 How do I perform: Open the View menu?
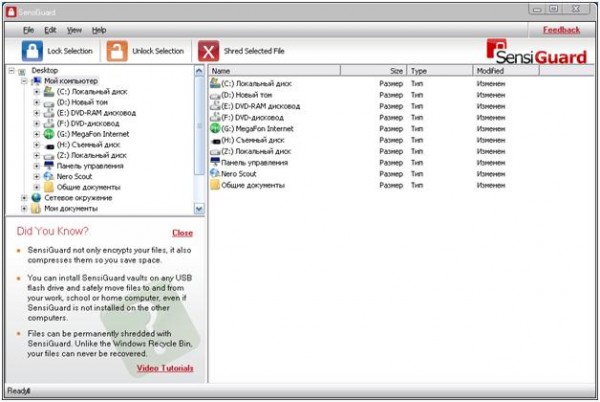coord(74,30)
